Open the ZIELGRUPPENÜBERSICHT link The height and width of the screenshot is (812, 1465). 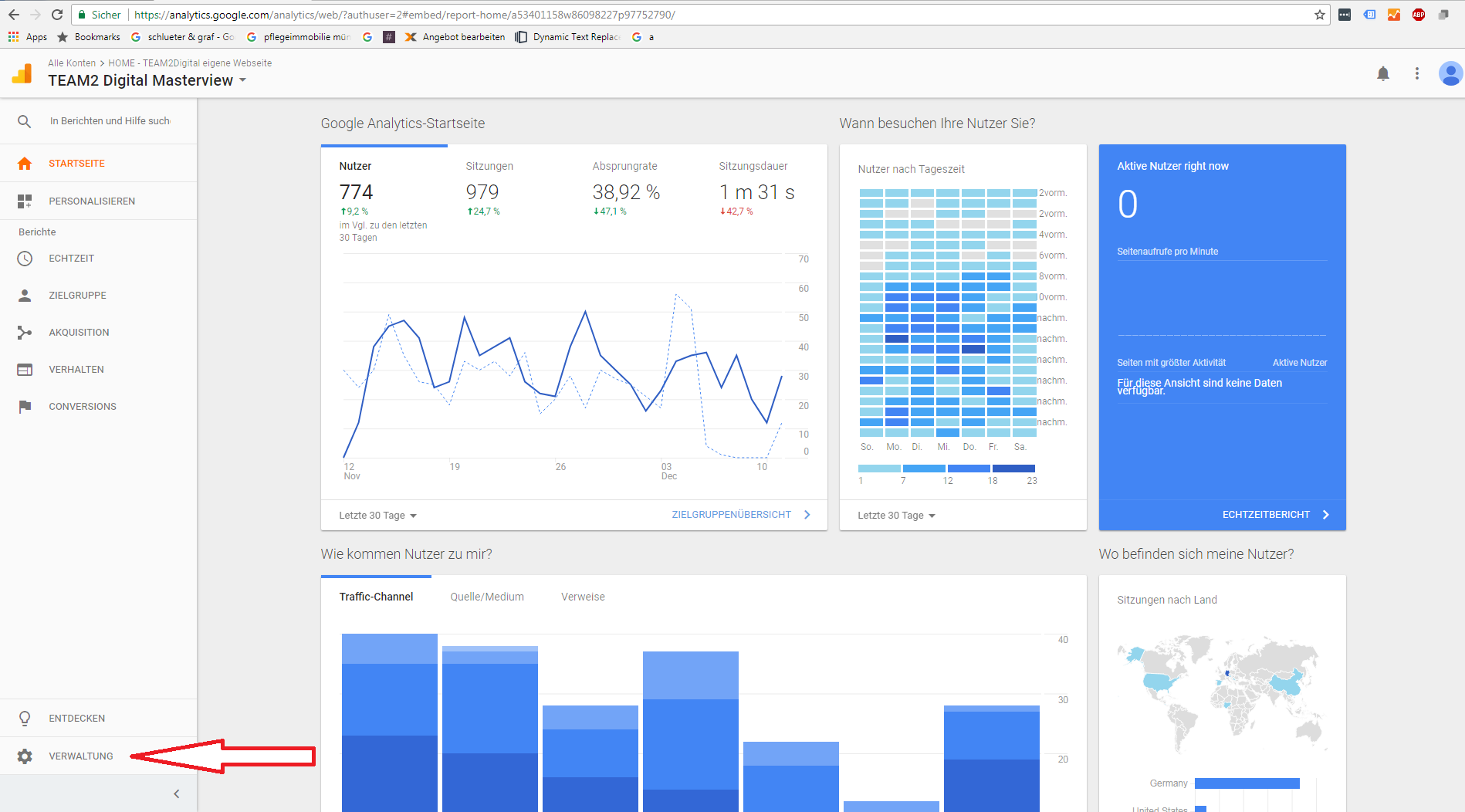[731, 514]
